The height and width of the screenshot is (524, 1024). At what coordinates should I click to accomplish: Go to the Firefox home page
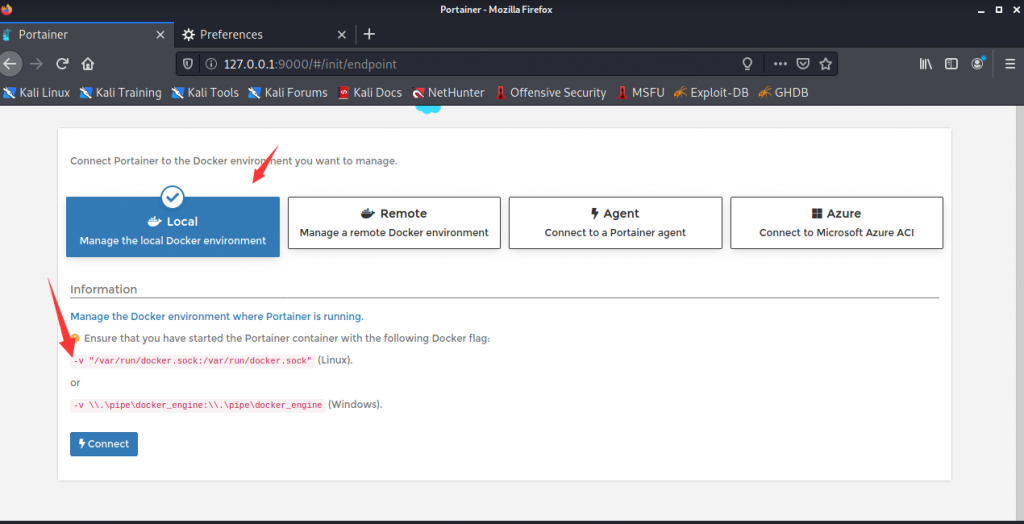pos(88,64)
